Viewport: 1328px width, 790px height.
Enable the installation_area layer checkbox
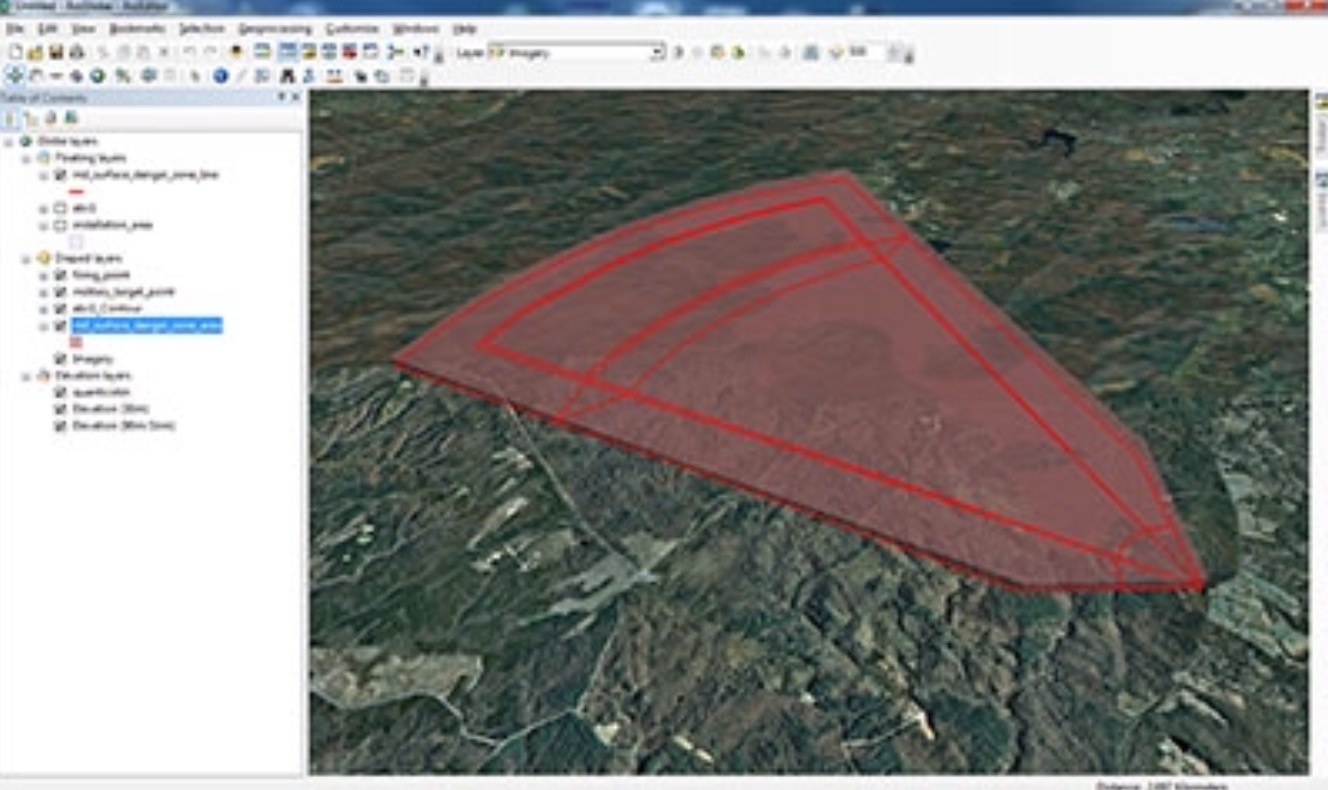pyautogui.click(x=60, y=225)
